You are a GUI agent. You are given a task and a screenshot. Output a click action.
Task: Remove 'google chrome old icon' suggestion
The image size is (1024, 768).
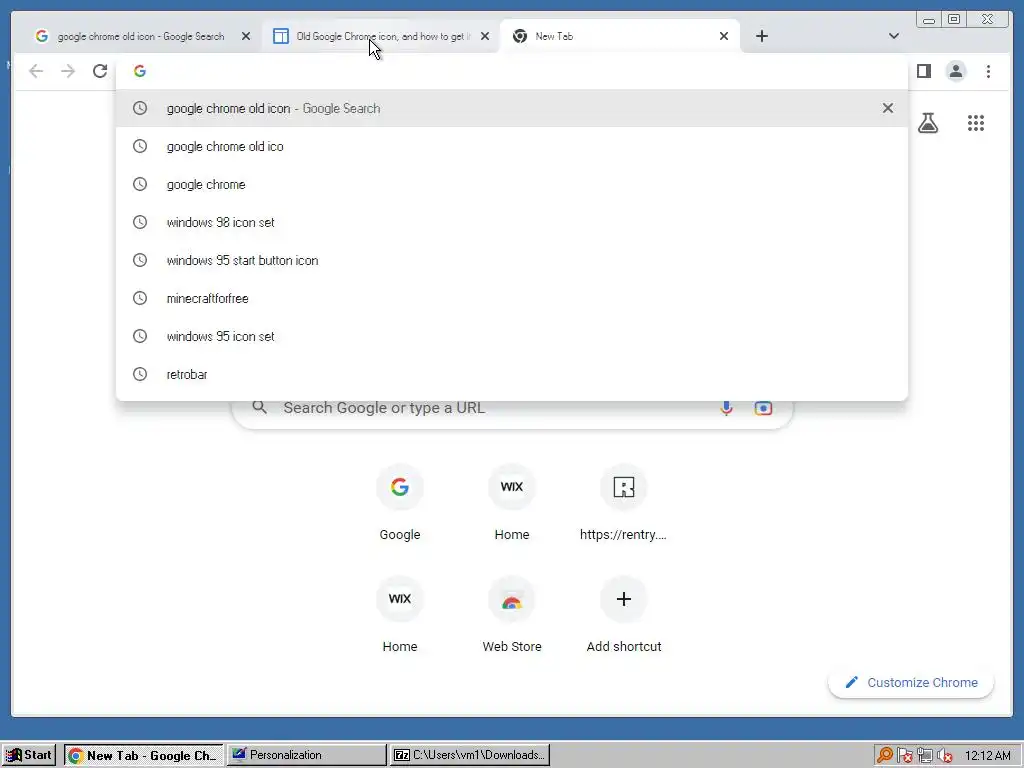click(x=888, y=108)
